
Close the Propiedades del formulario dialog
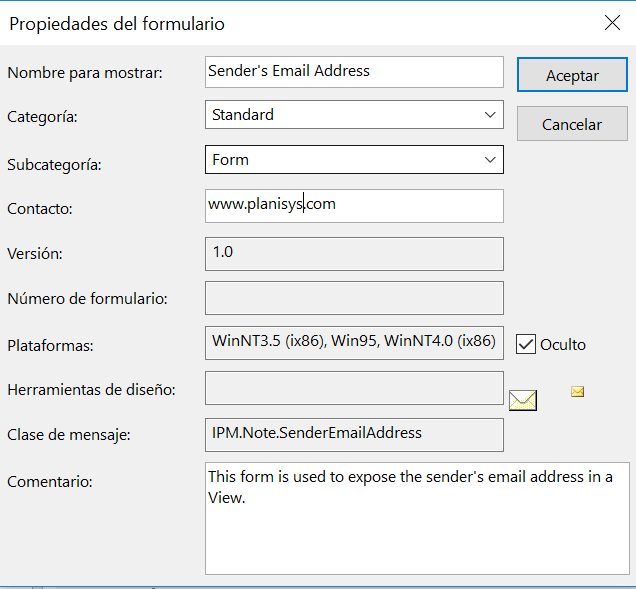click(x=612, y=23)
